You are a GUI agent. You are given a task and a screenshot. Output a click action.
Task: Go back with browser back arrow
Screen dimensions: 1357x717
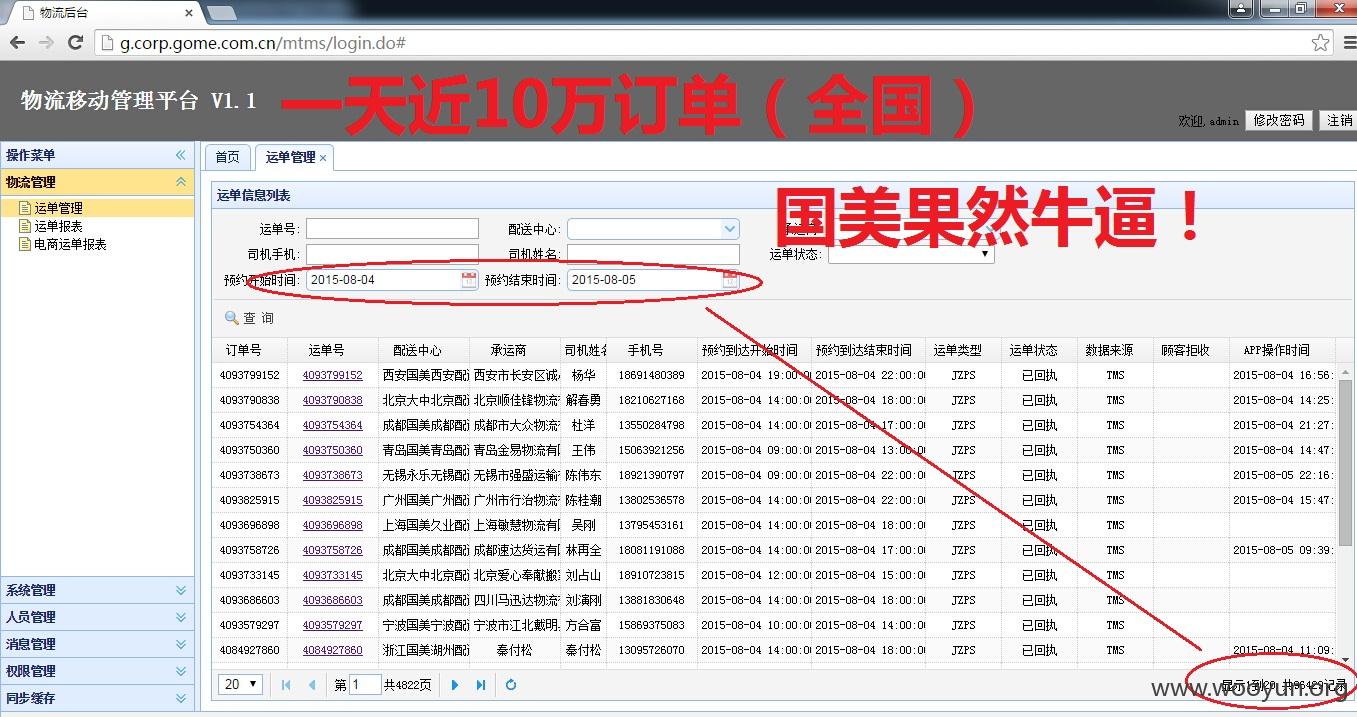click(x=18, y=43)
